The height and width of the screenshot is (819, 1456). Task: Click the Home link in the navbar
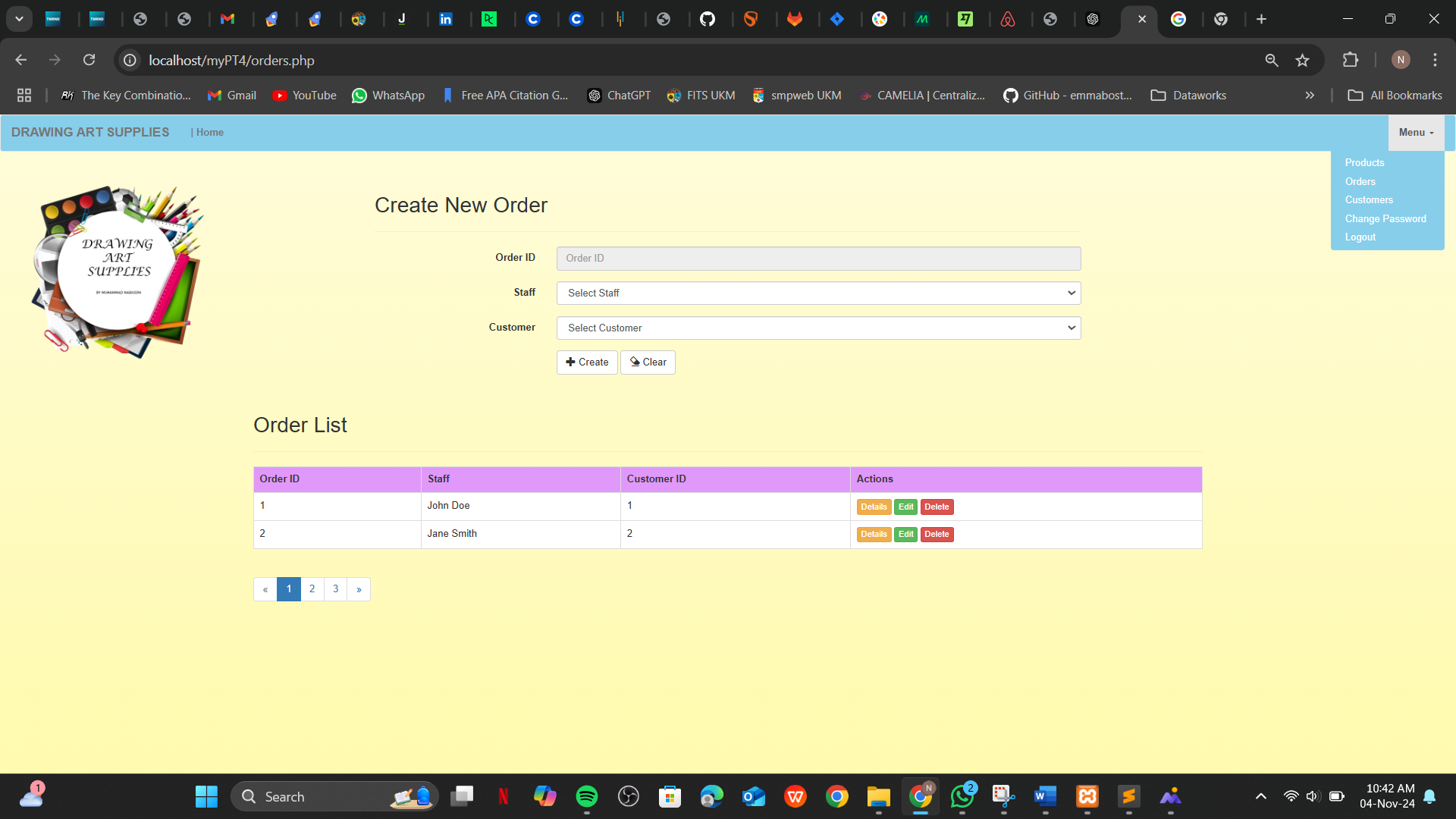pos(209,132)
